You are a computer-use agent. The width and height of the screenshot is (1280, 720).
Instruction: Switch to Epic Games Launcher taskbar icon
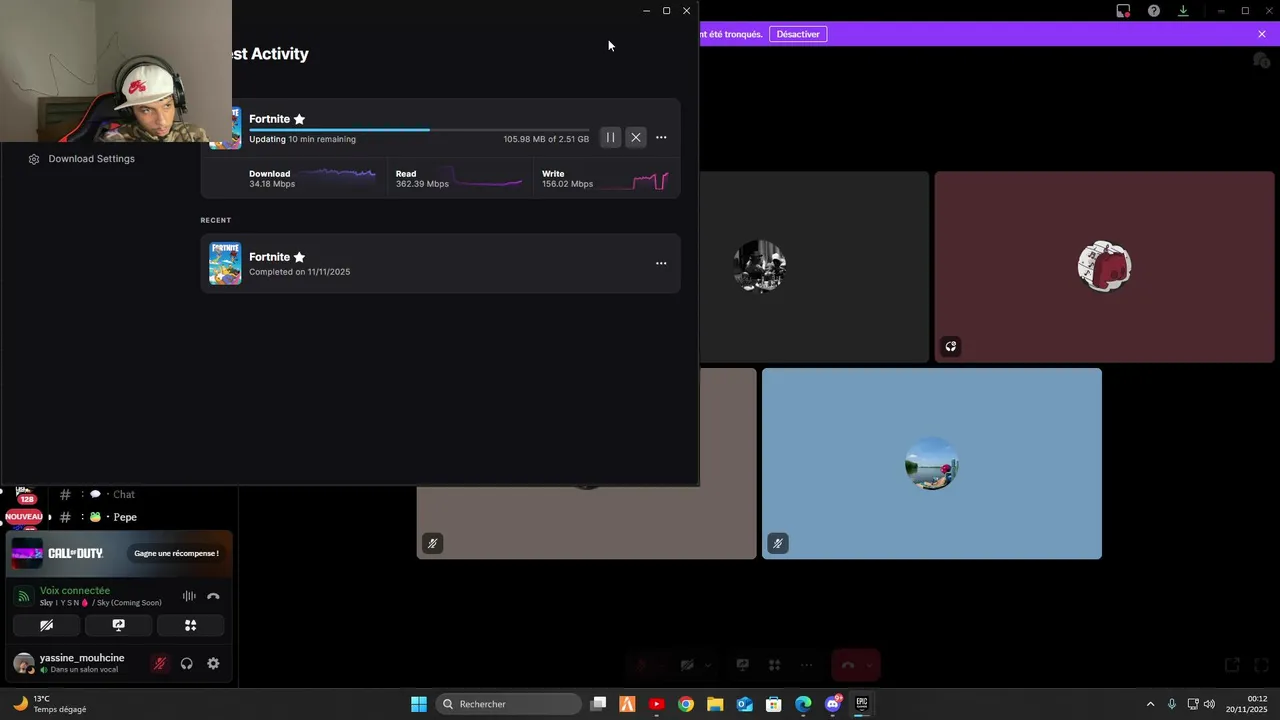coord(862,704)
